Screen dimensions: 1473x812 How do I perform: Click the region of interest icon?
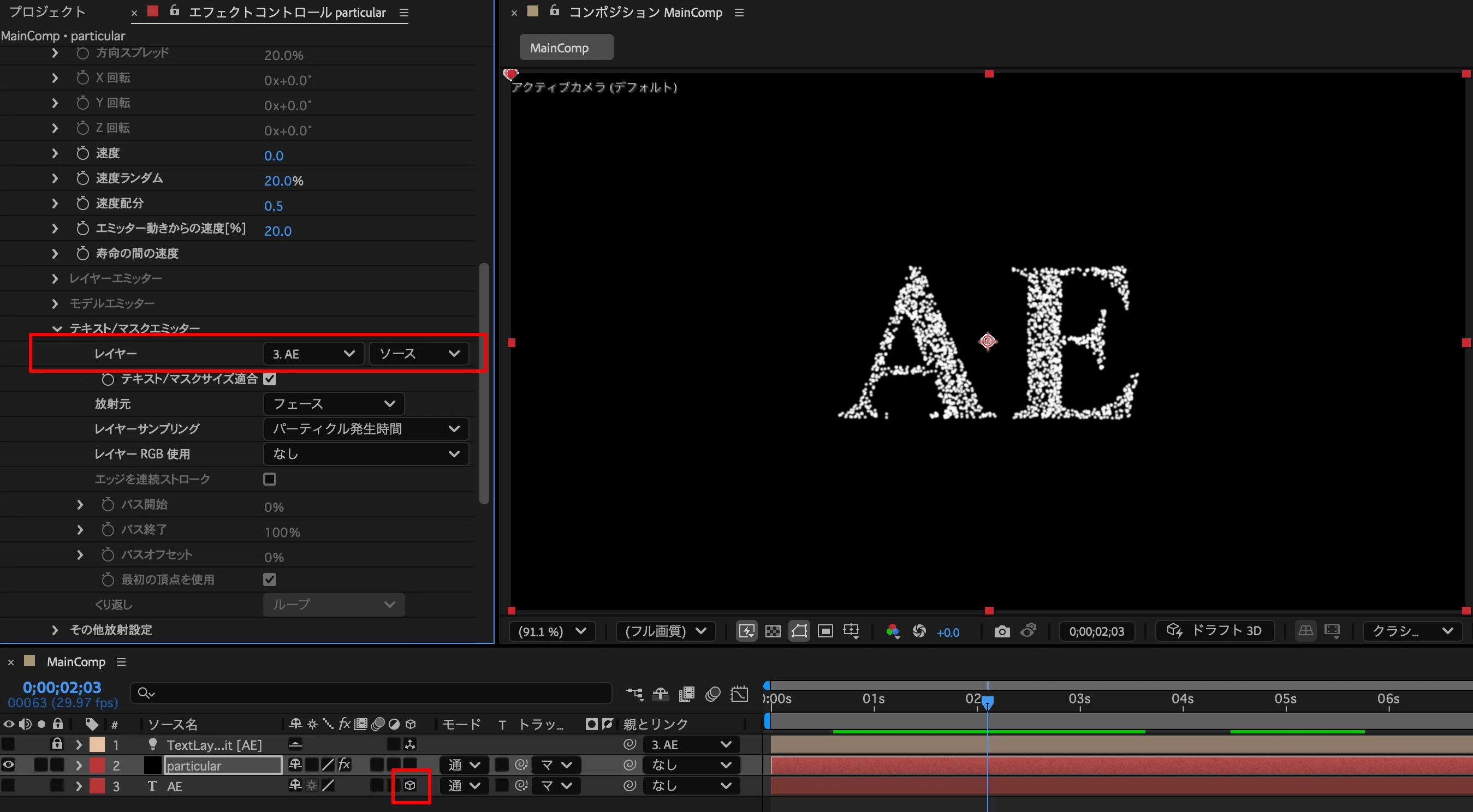tap(825, 631)
